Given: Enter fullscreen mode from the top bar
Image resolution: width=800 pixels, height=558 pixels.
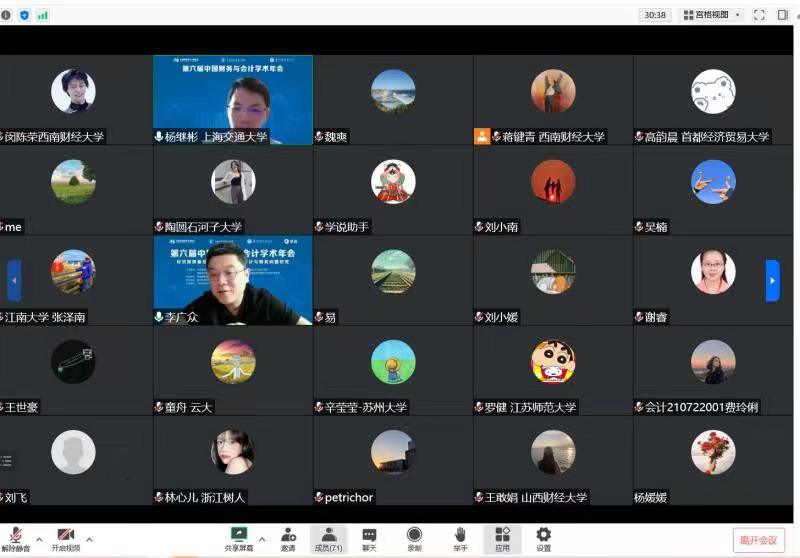Looking at the screenshot, I should click(759, 15).
